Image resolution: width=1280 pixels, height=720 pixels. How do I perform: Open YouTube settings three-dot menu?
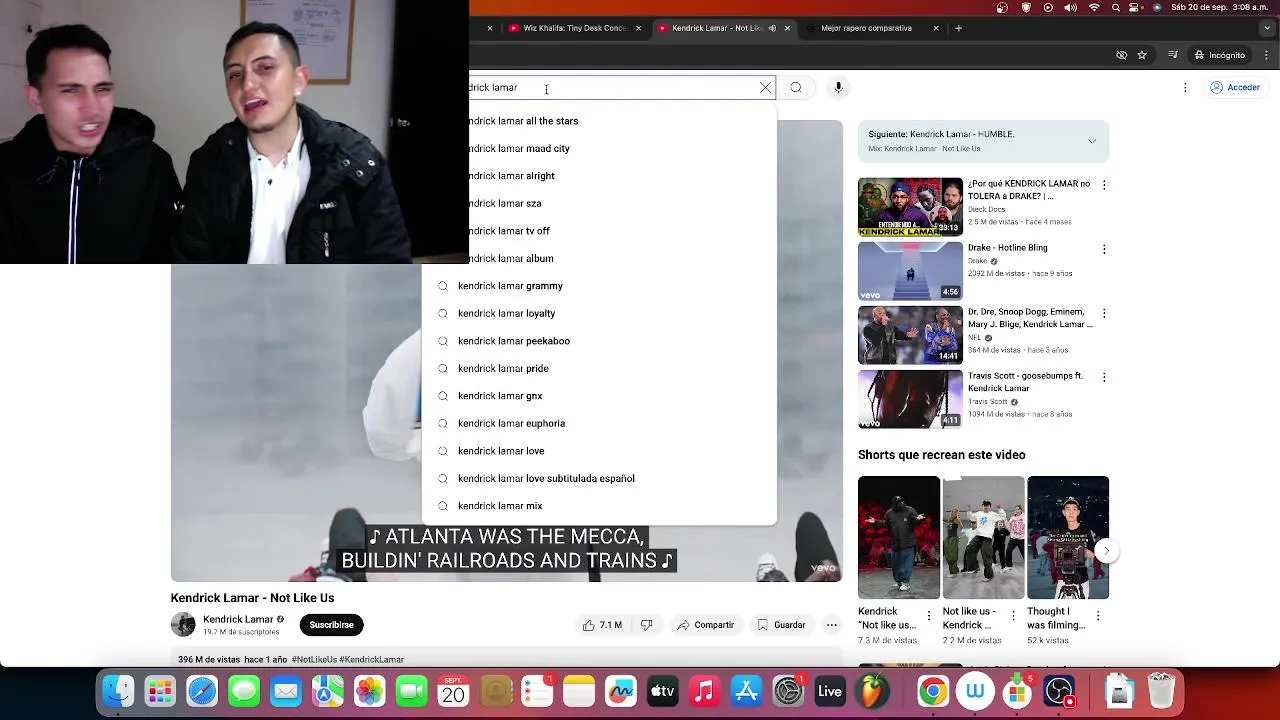point(1185,88)
